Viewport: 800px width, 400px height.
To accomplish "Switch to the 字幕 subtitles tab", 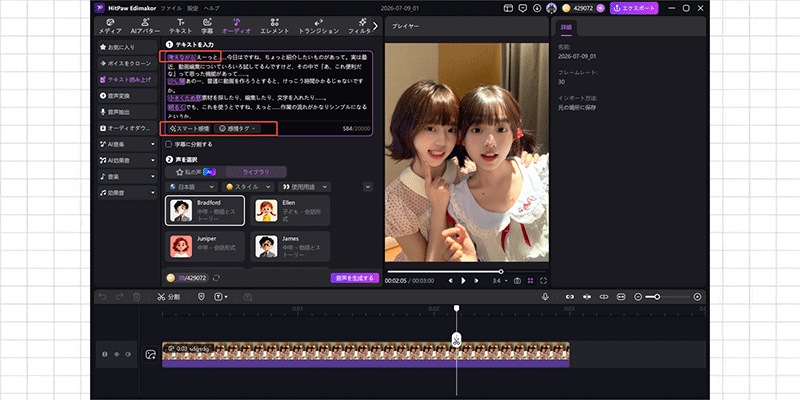I will (207, 26).
